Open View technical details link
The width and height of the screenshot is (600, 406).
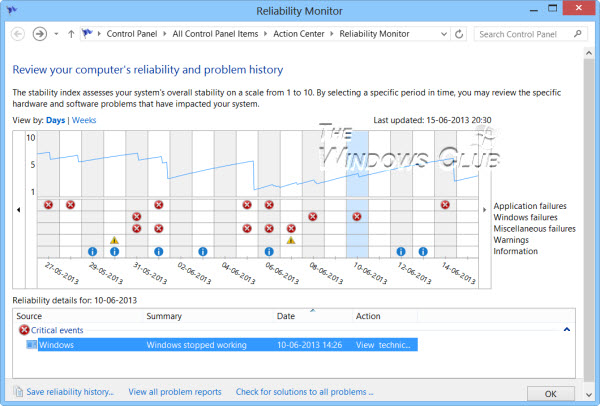(x=383, y=345)
